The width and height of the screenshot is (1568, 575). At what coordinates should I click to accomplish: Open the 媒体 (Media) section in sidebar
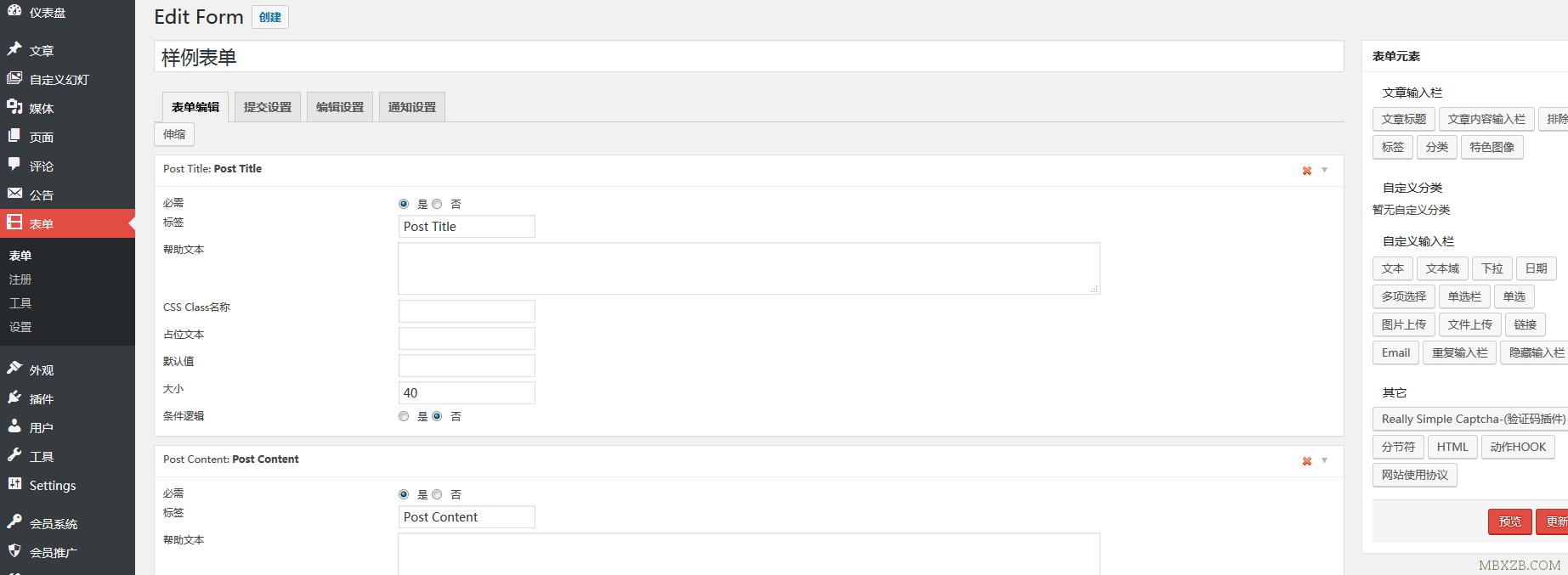click(x=39, y=108)
